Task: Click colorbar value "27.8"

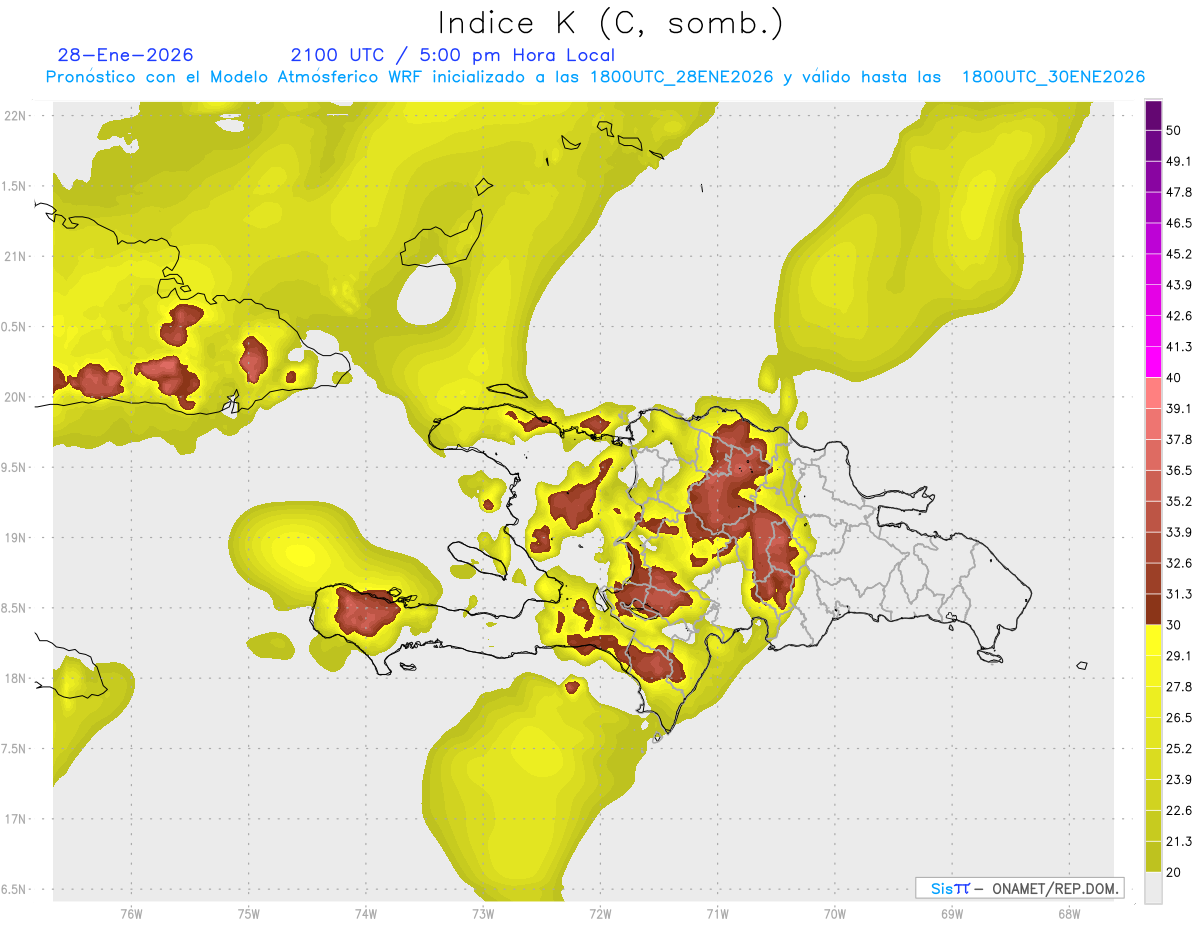Action: pos(1179,687)
